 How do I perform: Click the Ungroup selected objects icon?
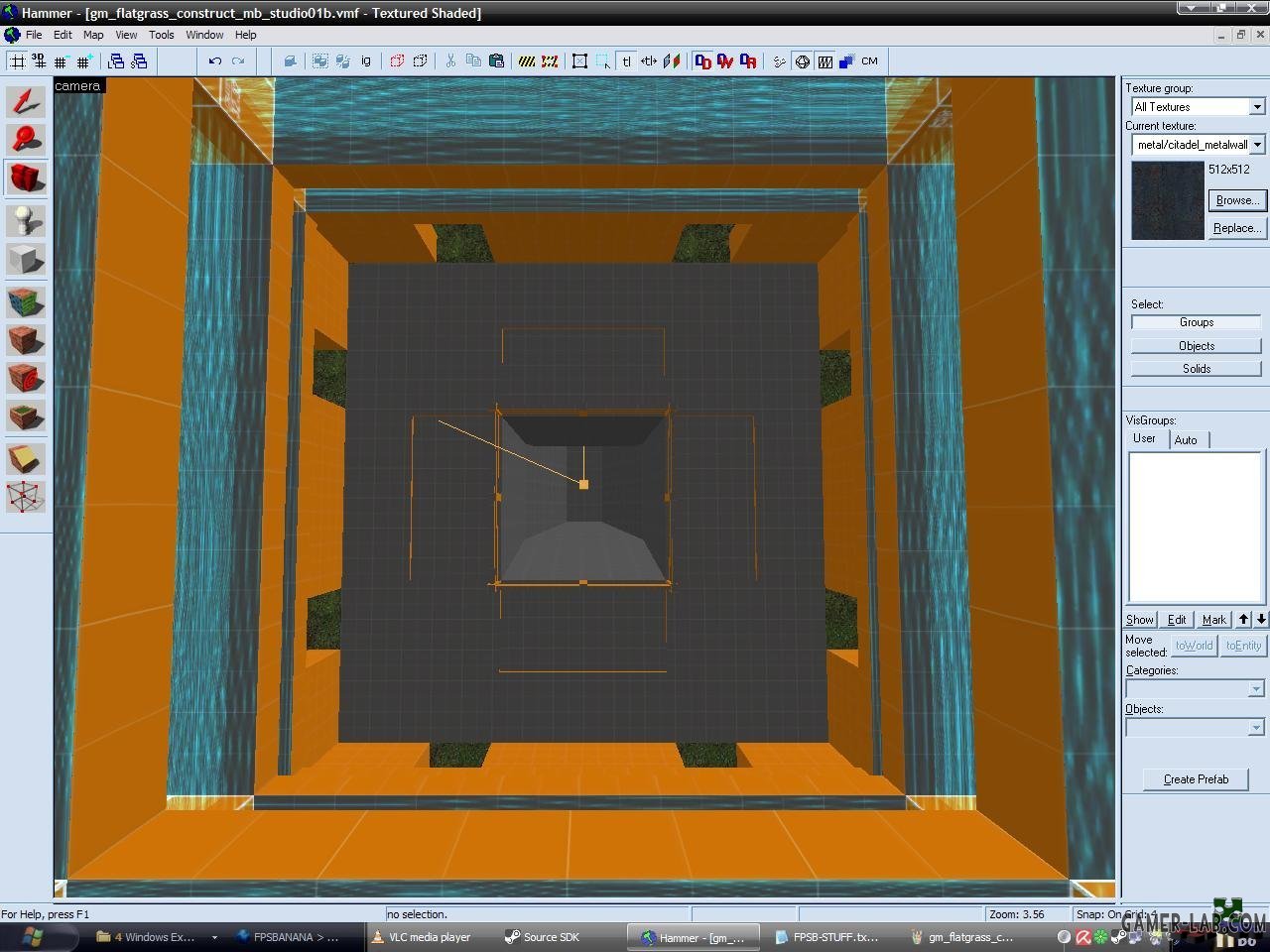[x=343, y=61]
